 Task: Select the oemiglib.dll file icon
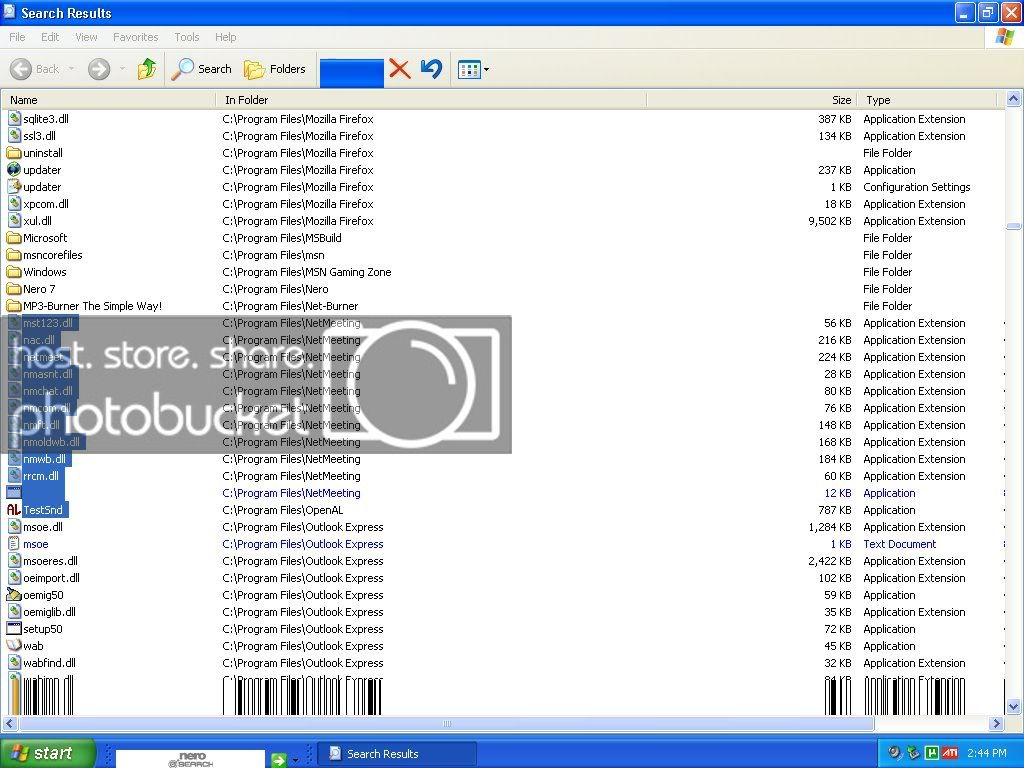14,611
